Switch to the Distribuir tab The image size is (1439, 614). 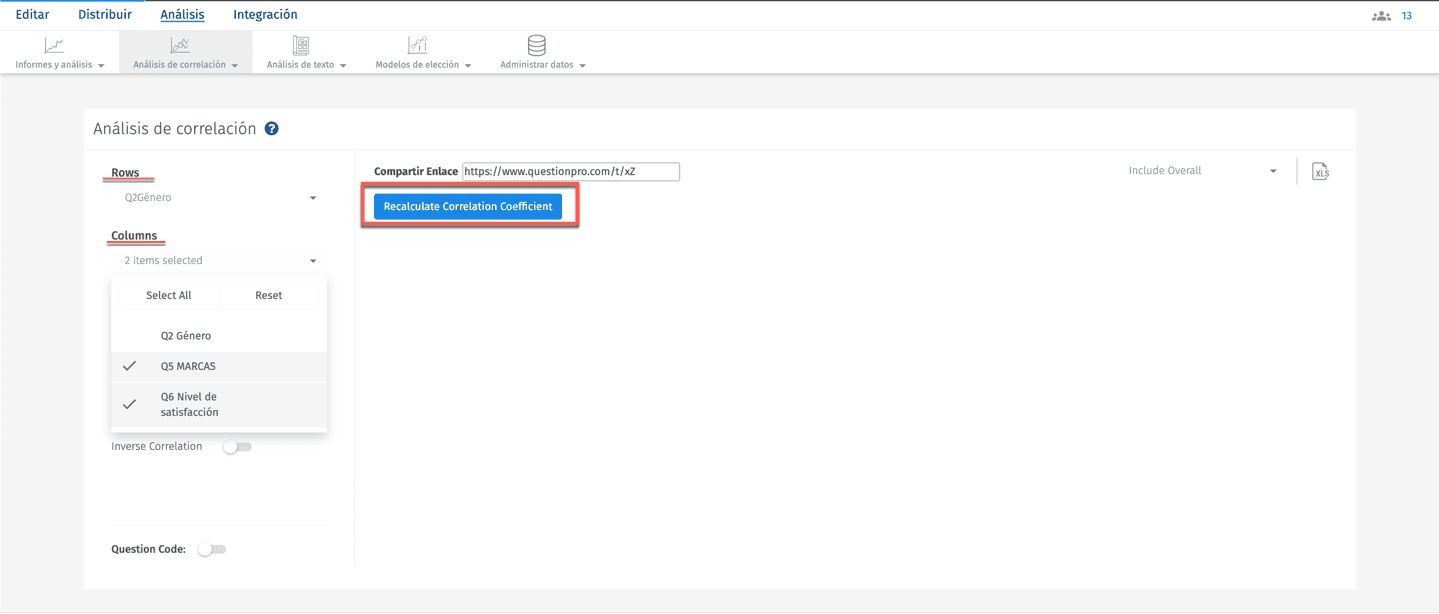(104, 14)
